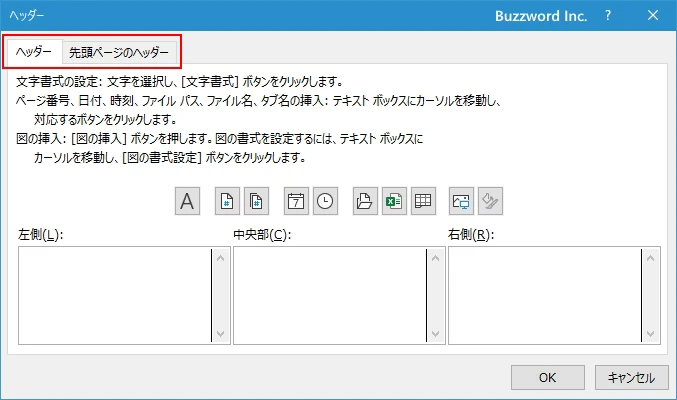Click up arrow of 右側 box scrollbar
Screen dimensions: 677x400
click(651, 258)
